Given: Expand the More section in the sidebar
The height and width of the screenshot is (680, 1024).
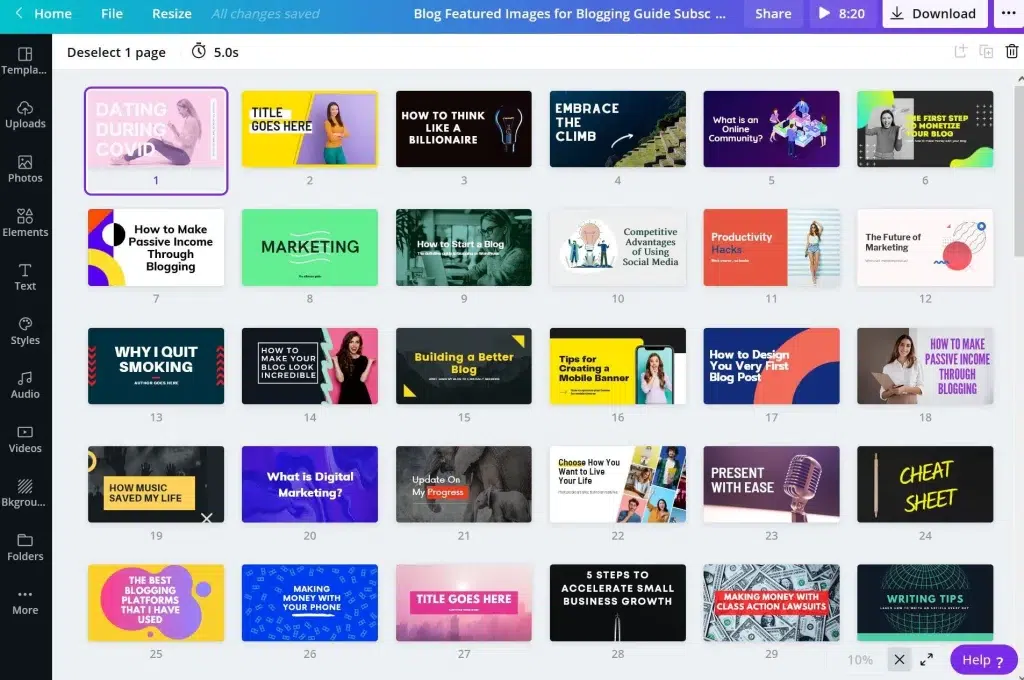Looking at the screenshot, I should 25,602.
